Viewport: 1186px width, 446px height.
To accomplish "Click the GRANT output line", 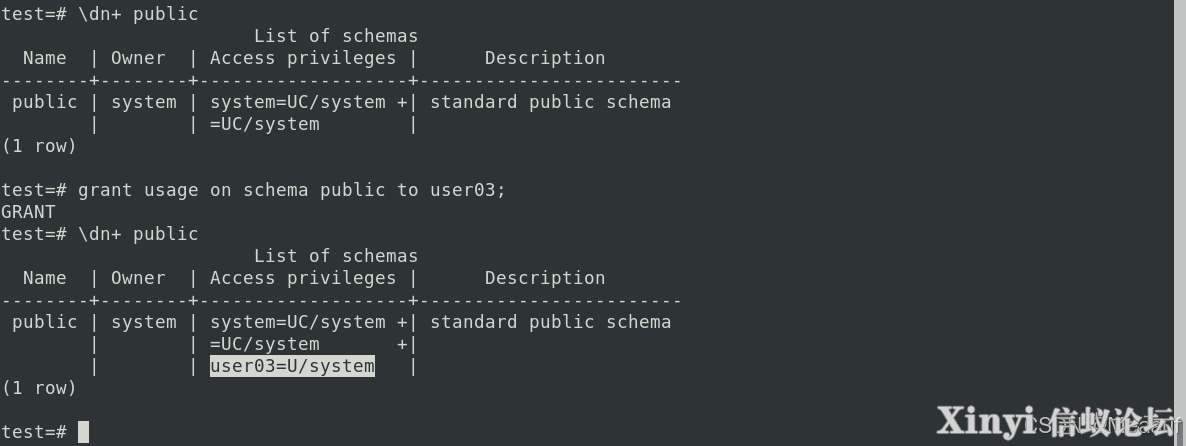I will point(28,212).
